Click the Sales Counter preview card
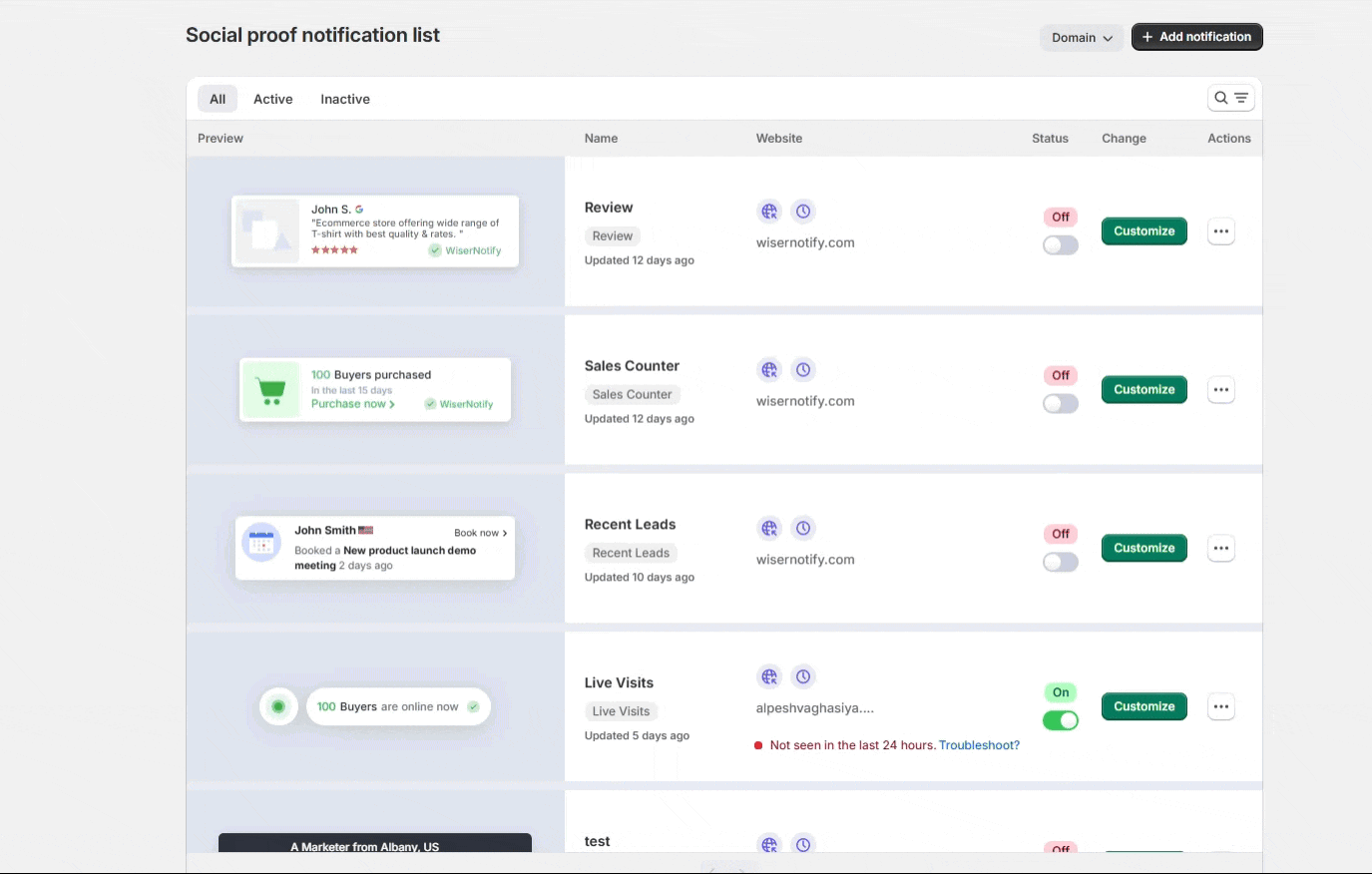The width and height of the screenshot is (1372, 874). click(375, 389)
